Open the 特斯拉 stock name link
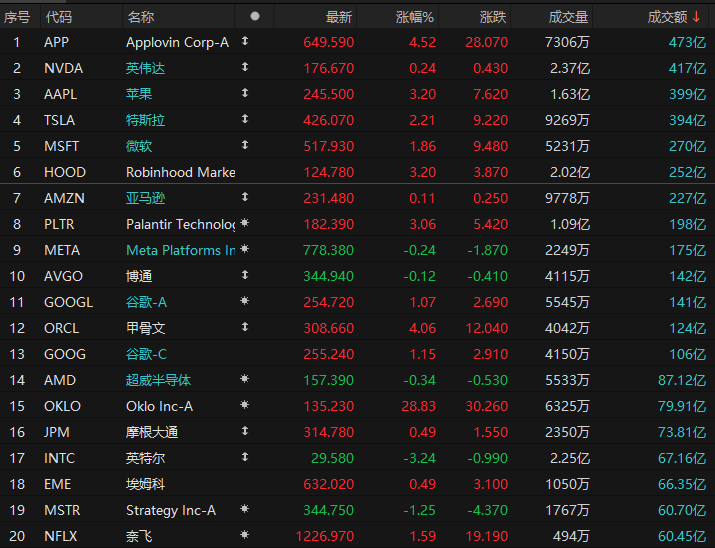The height and width of the screenshot is (548, 715). click(x=145, y=120)
